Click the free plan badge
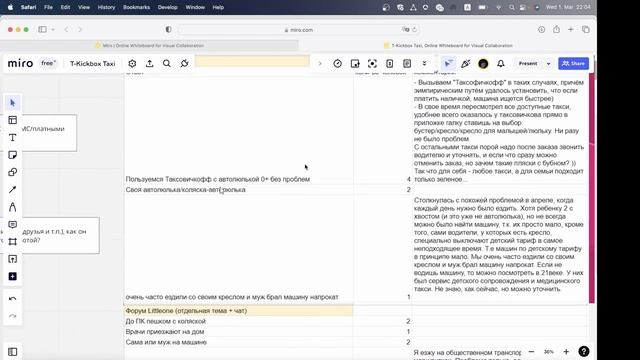The width and height of the screenshot is (640, 360). click(48, 64)
